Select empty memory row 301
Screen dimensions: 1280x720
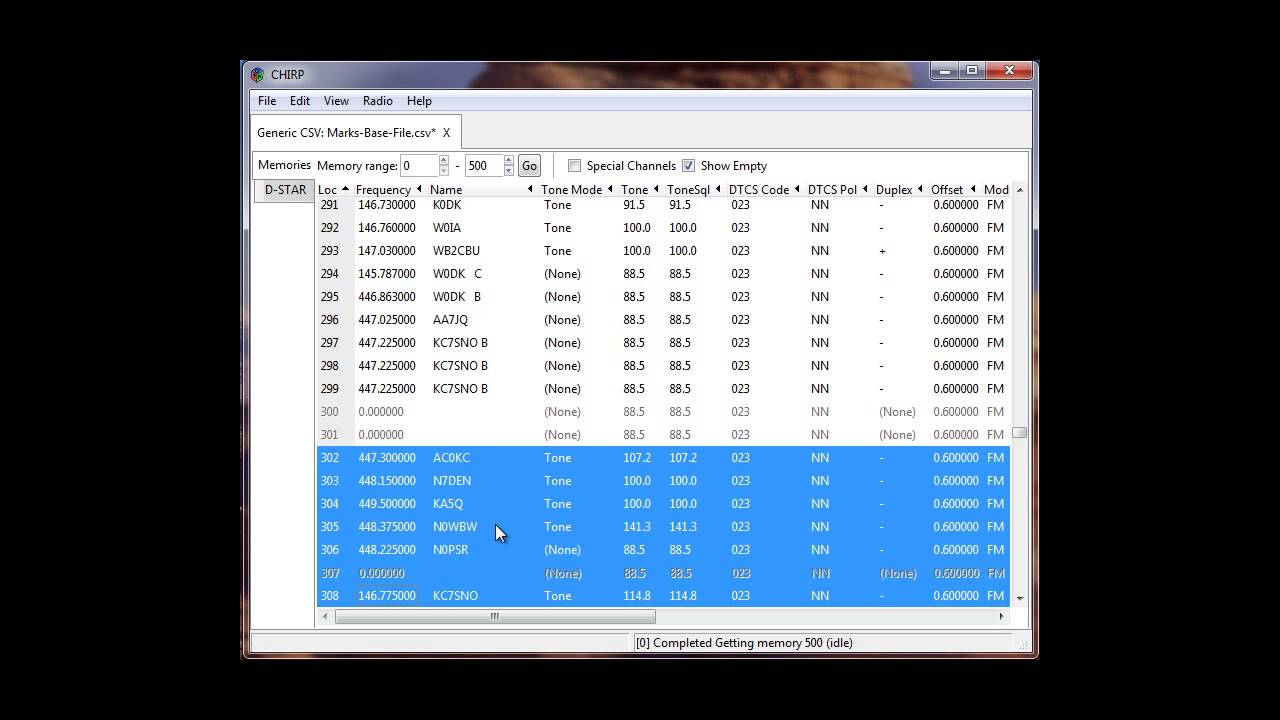click(663, 435)
